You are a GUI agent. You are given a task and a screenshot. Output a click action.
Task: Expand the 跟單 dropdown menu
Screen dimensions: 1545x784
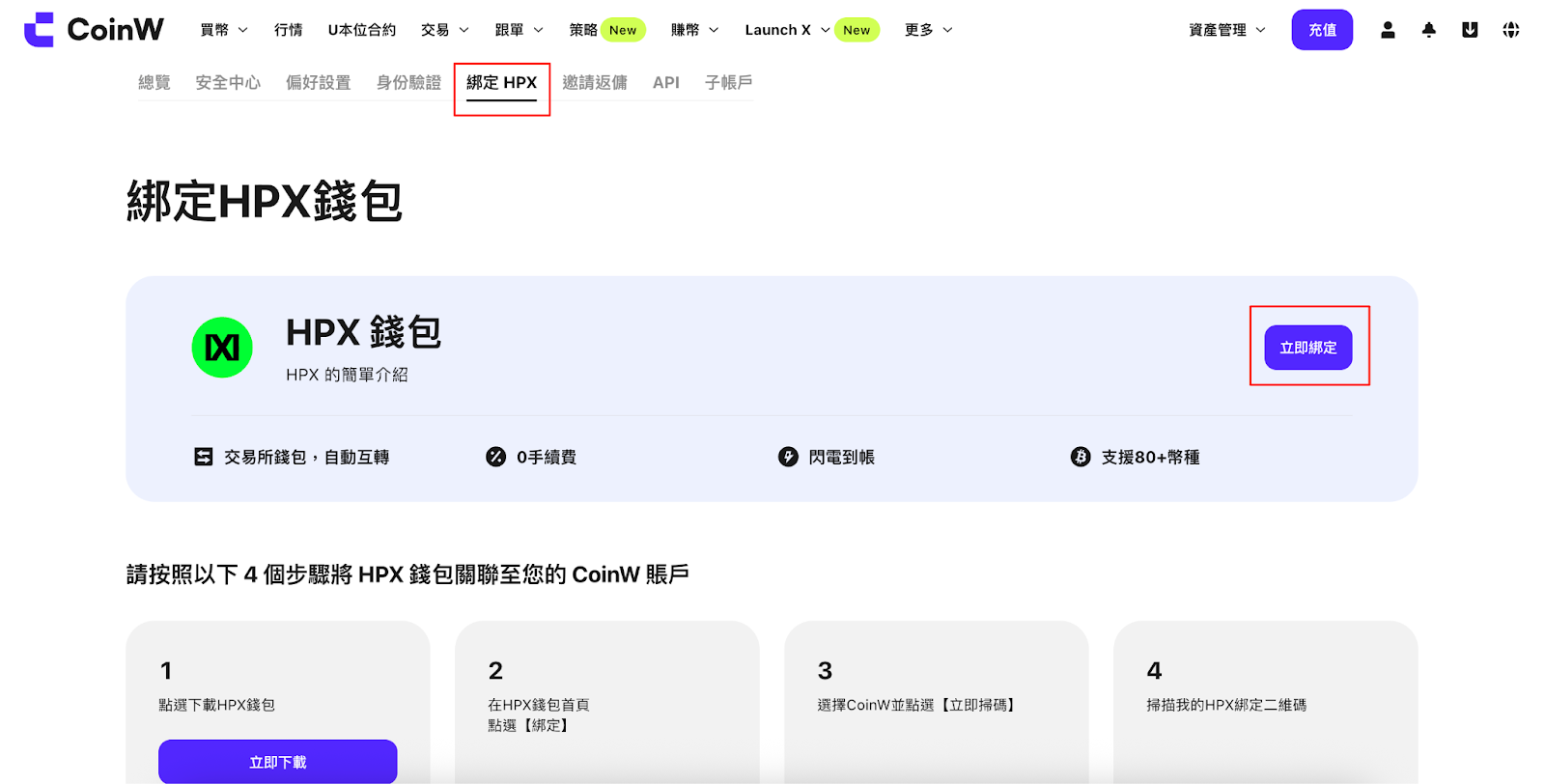[520, 30]
